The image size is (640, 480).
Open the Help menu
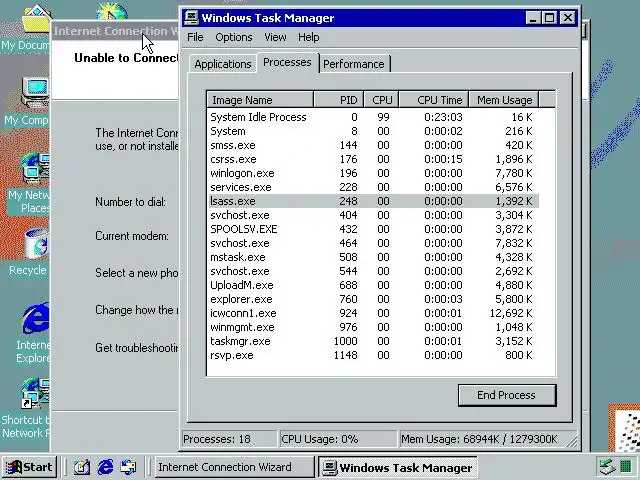click(x=309, y=37)
